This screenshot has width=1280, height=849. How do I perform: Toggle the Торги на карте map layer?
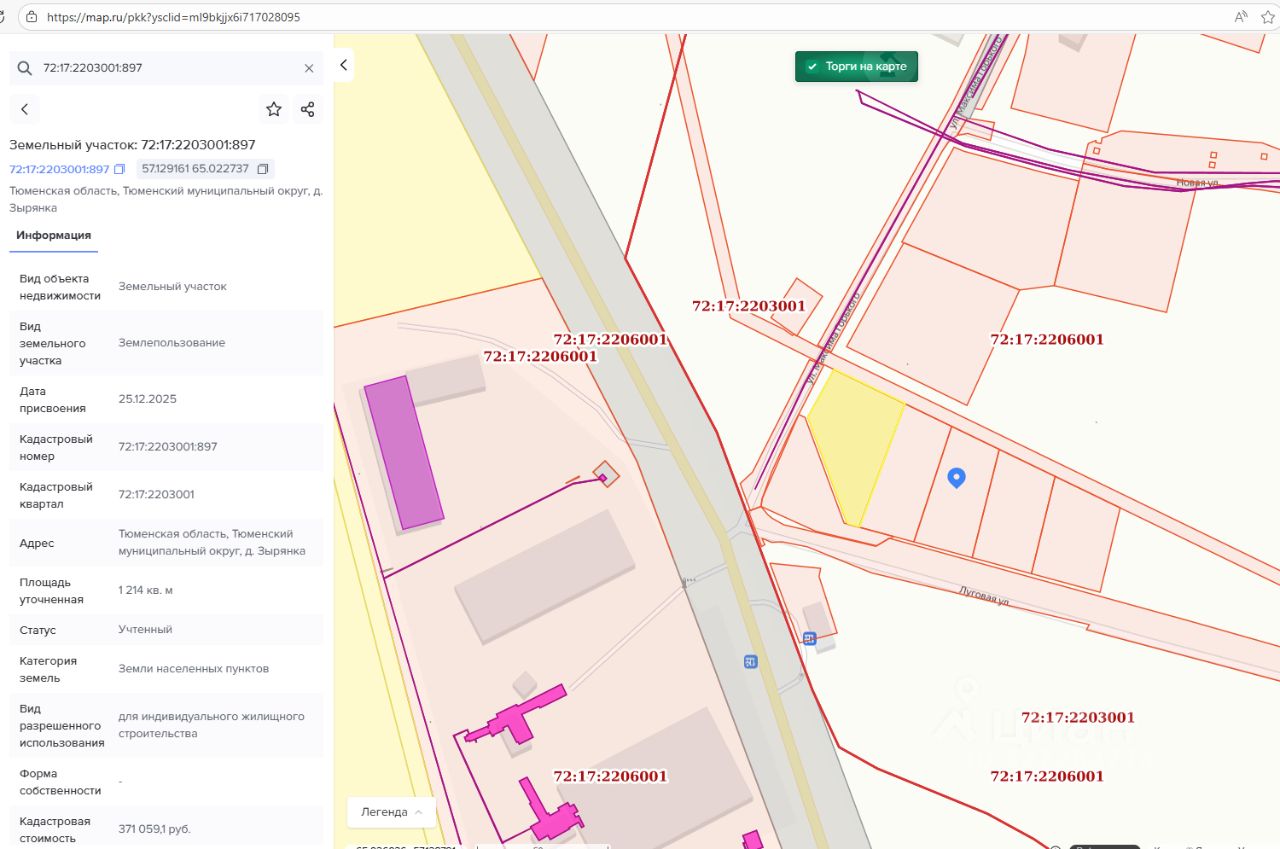(856, 67)
